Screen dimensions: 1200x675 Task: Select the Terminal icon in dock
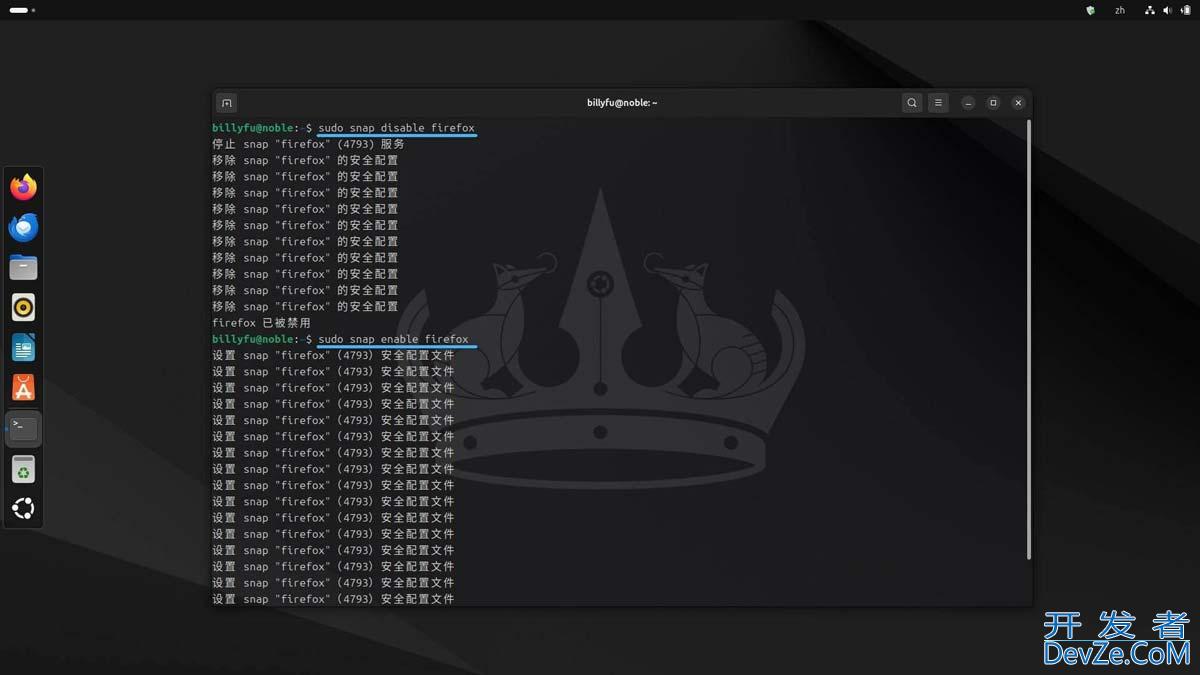click(x=23, y=428)
